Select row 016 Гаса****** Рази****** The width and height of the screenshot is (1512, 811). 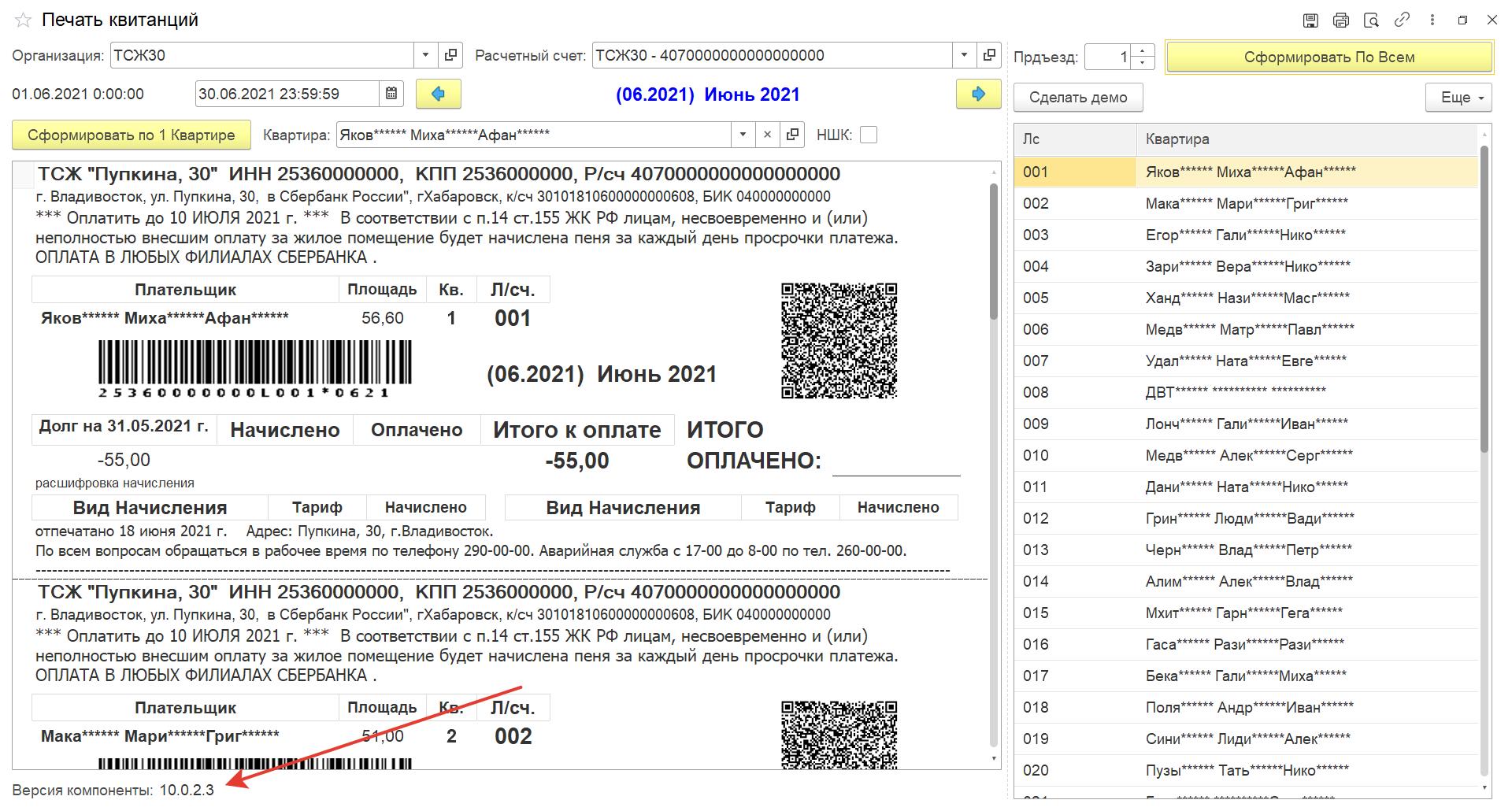[x=1246, y=644]
